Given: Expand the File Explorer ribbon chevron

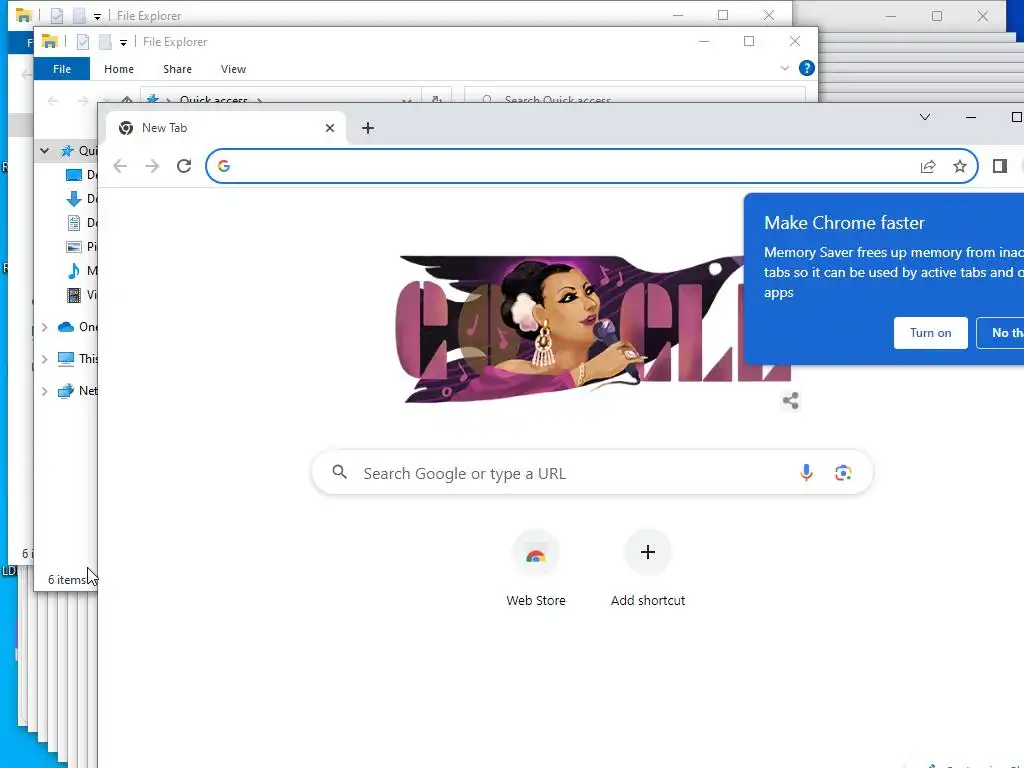Looking at the screenshot, I should pos(784,68).
